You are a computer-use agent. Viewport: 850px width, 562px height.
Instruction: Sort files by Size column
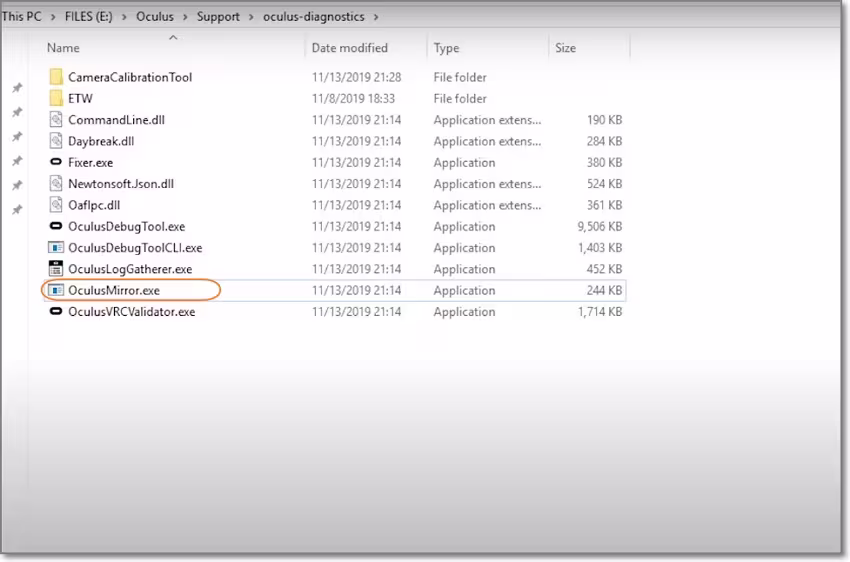tap(565, 48)
